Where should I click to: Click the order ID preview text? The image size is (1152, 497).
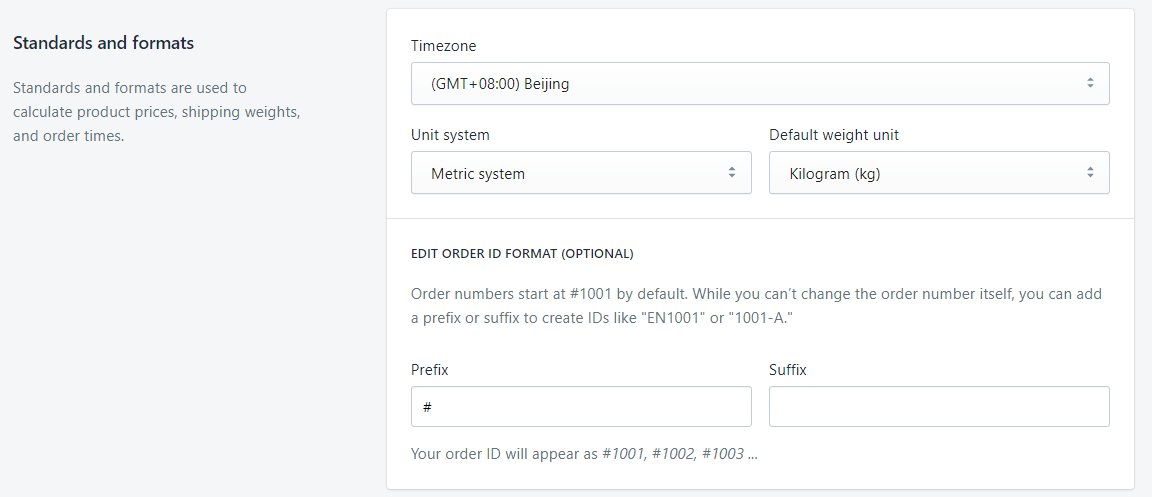point(584,453)
